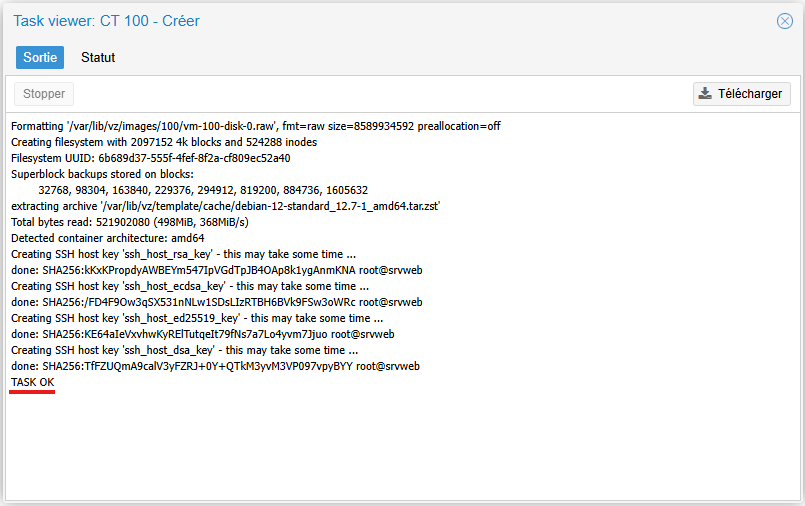Click 'Detected container architecture: amd64' line
Viewport: 805px width, 506px height.
click(x=107, y=238)
